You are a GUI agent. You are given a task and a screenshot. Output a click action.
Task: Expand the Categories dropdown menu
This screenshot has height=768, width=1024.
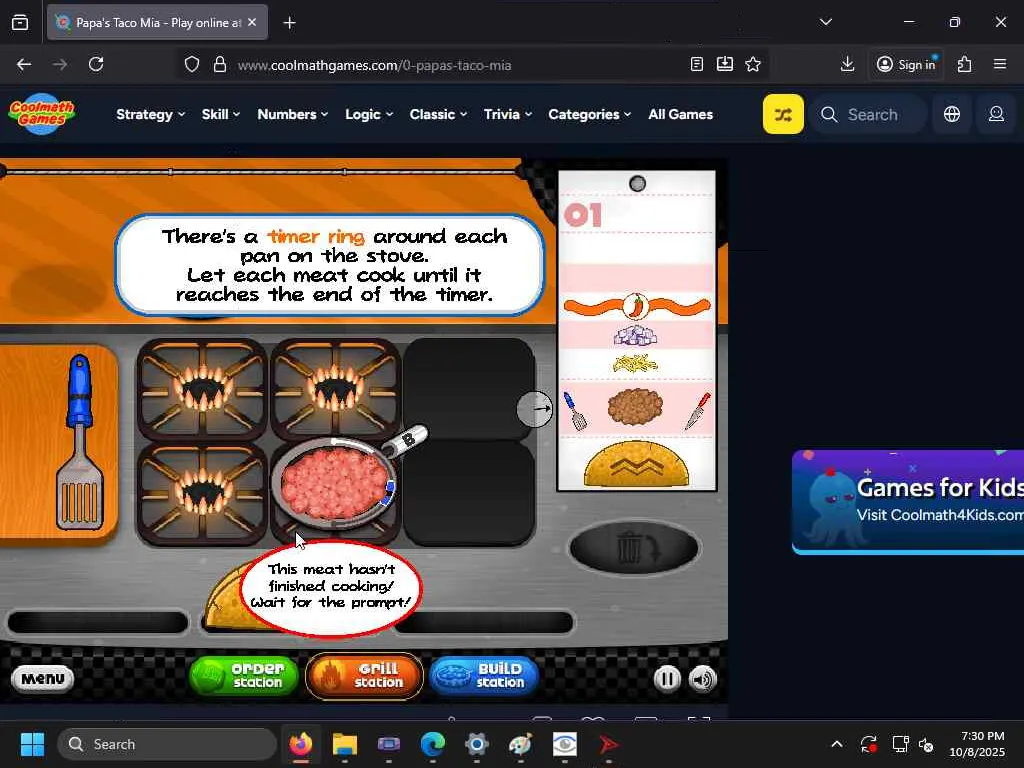(x=590, y=114)
